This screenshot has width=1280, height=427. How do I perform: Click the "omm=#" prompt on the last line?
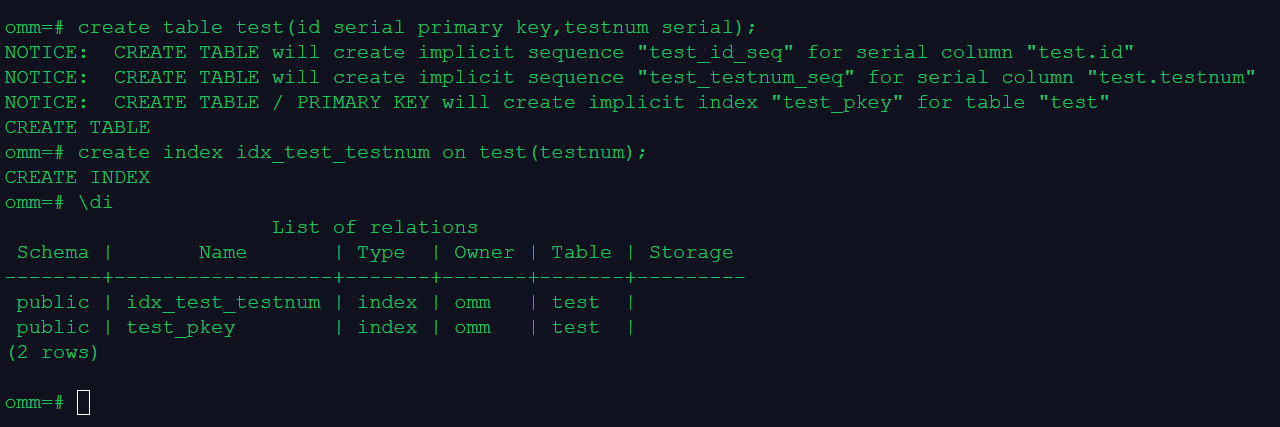coord(34,402)
